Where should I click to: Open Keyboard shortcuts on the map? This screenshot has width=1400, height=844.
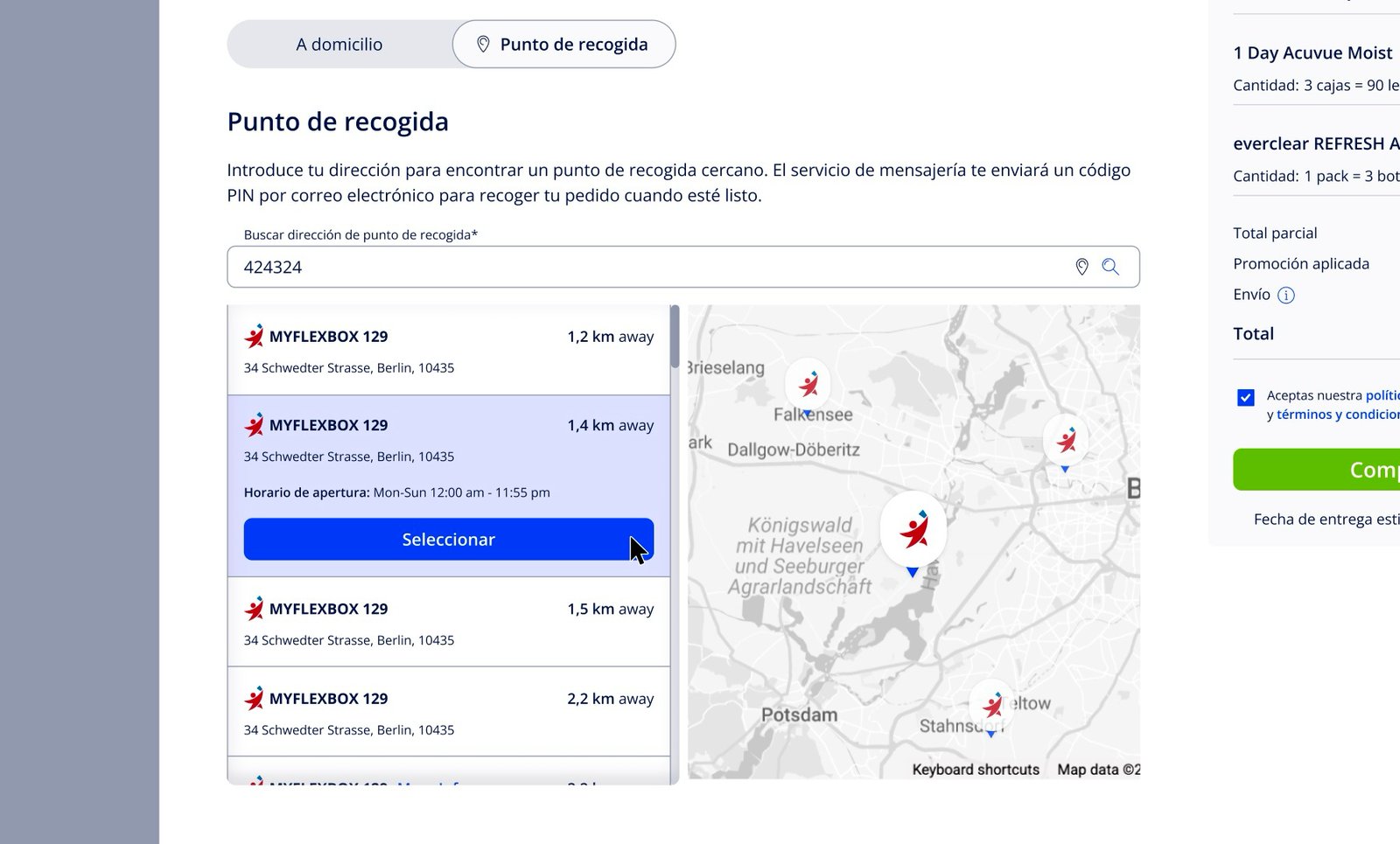click(x=976, y=770)
